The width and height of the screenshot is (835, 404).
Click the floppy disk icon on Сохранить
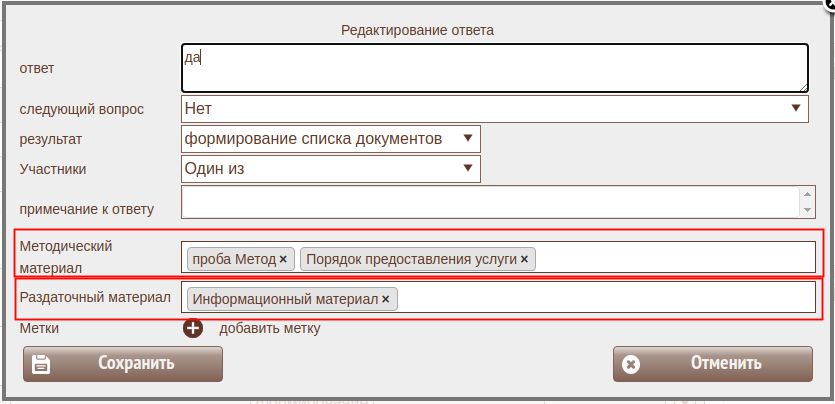[41, 364]
